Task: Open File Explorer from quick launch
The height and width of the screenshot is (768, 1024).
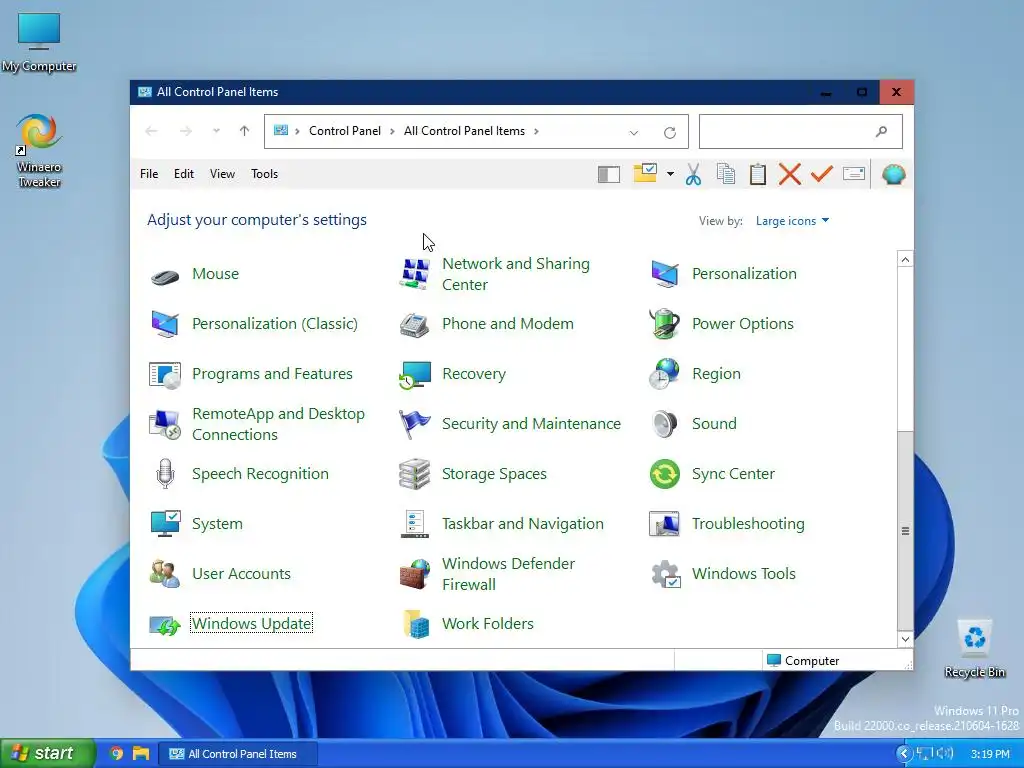Action: tap(140, 754)
